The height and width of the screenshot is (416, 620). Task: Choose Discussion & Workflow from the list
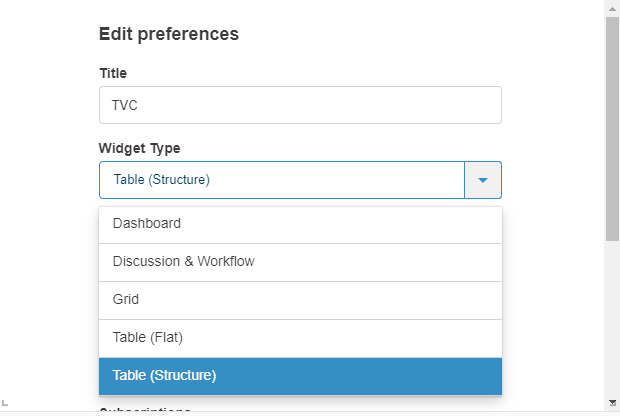[x=300, y=262]
